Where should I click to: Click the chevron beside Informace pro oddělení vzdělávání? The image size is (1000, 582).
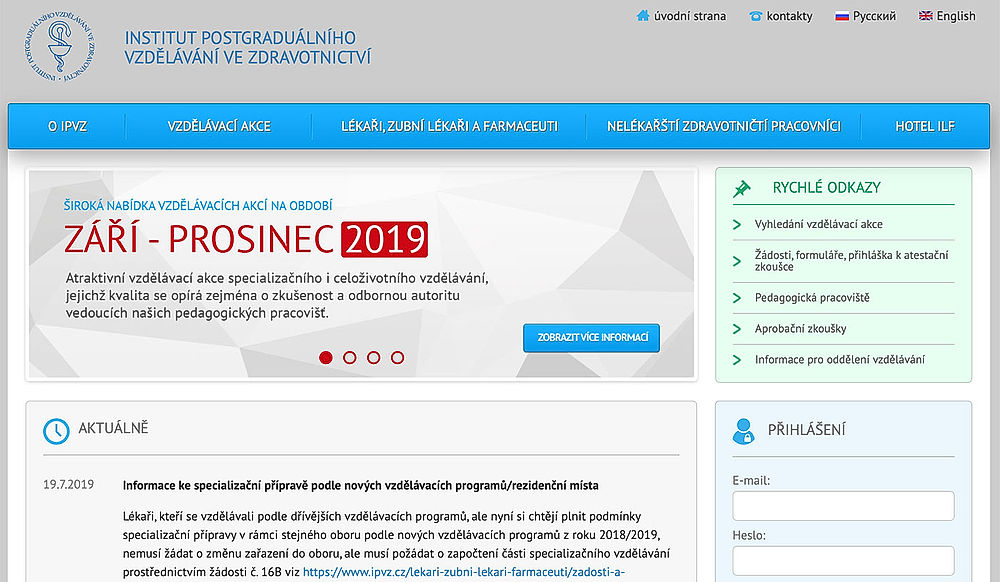[737, 360]
